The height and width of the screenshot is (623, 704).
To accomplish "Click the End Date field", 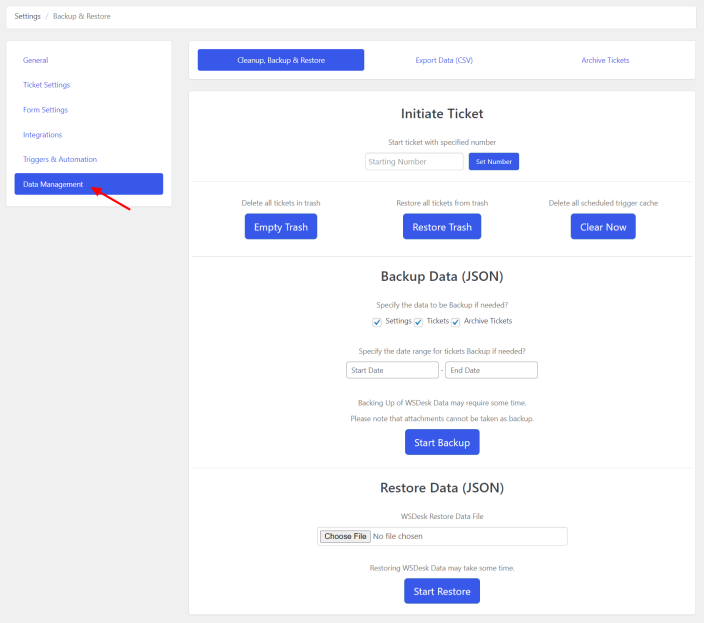I will point(492,370).
